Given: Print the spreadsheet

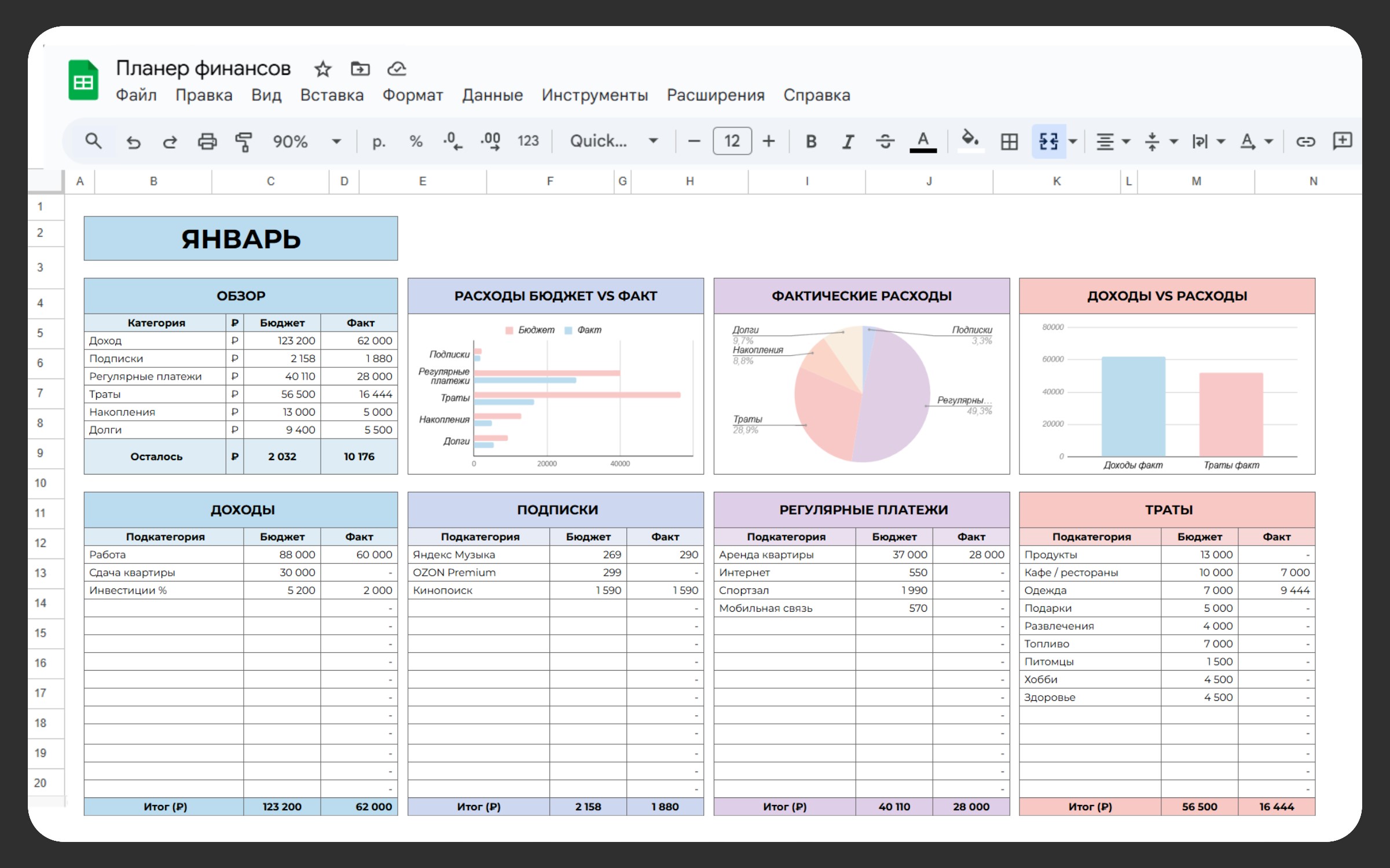Looking at the screenshot, I should [x=207, y=141].
